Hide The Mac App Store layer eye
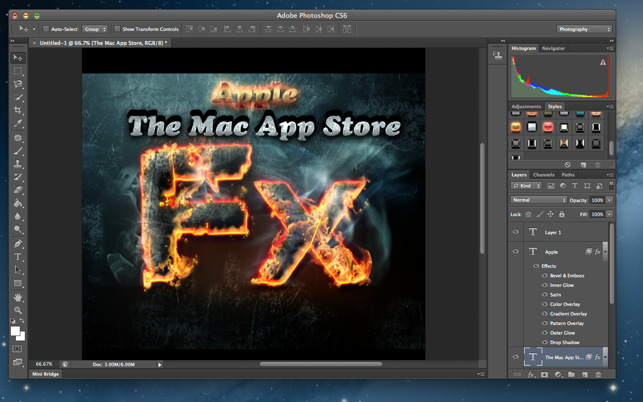 tap(515, 357)
